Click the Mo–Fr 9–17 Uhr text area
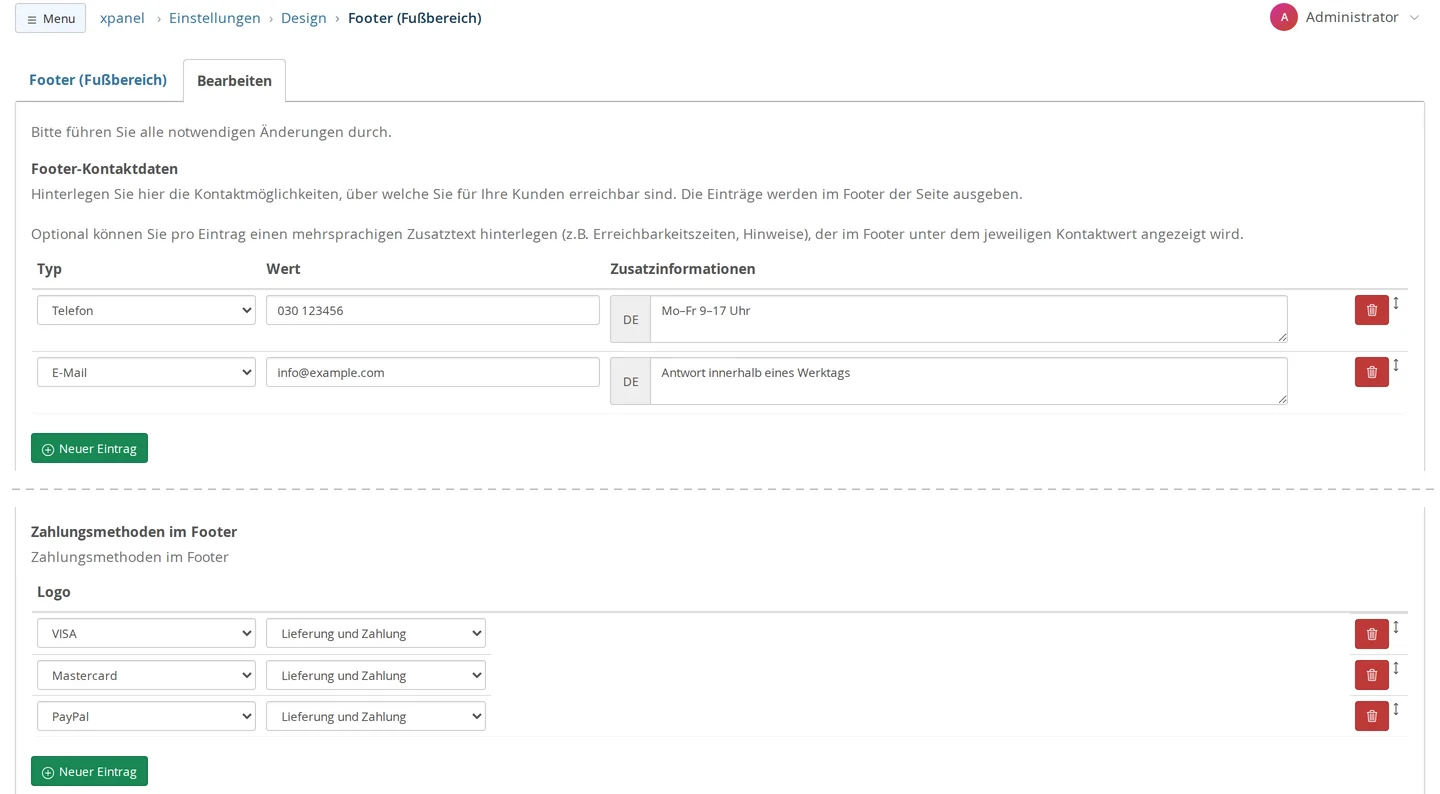 [969, 319]
